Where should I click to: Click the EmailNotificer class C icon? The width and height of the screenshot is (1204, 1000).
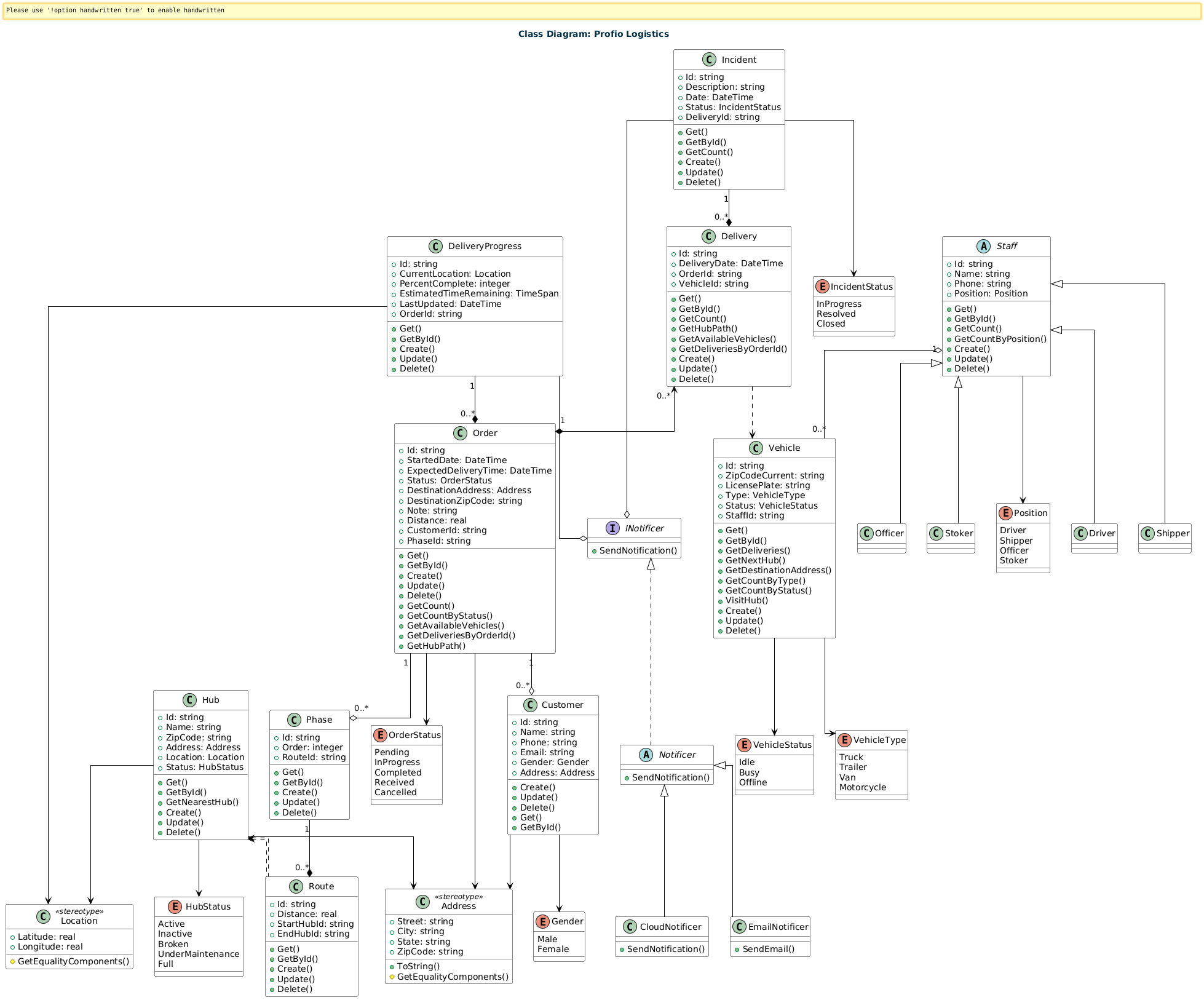740,927
